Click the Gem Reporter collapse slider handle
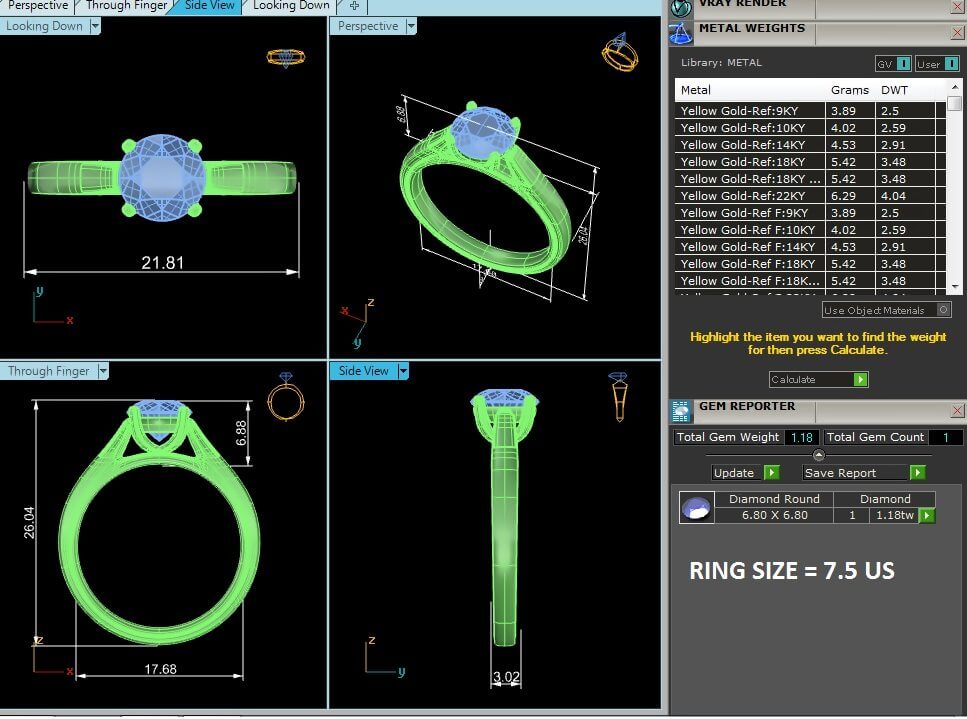Image resolution: width=967 pixels, height=719 pixels. 818,455
